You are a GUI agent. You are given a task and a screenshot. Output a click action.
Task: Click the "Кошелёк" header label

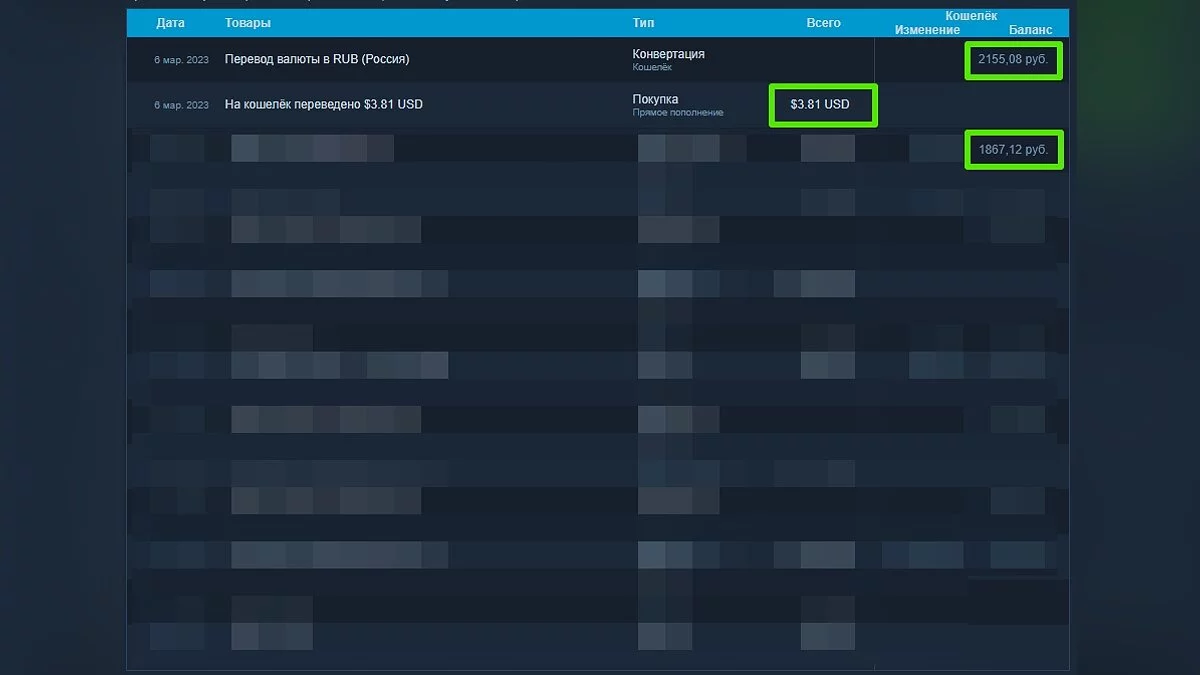point(972,16)
